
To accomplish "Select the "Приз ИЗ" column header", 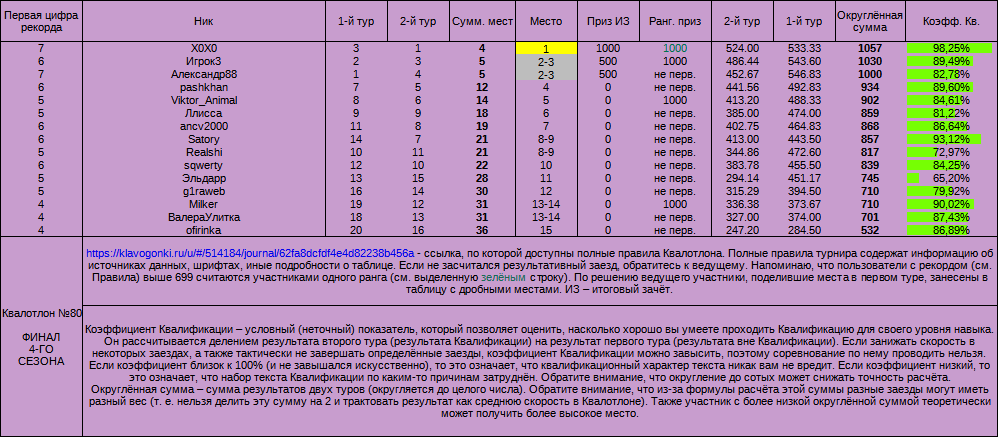I will [x=608, y=21].
